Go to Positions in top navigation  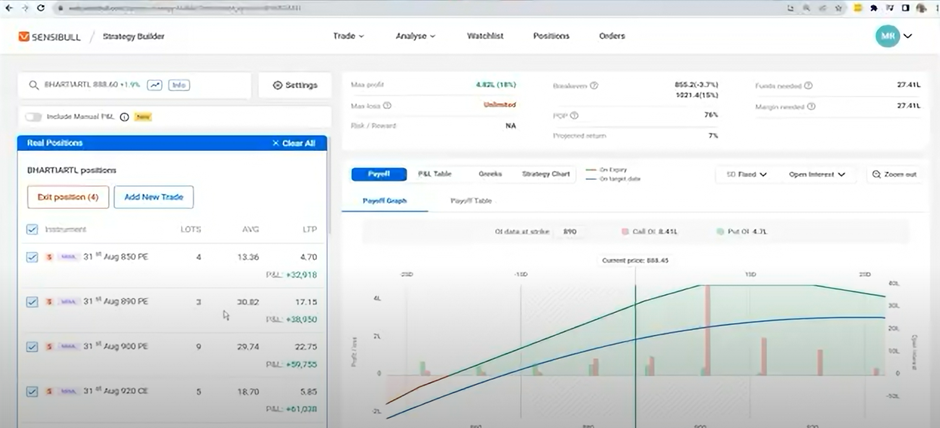[x=551, y=36]
